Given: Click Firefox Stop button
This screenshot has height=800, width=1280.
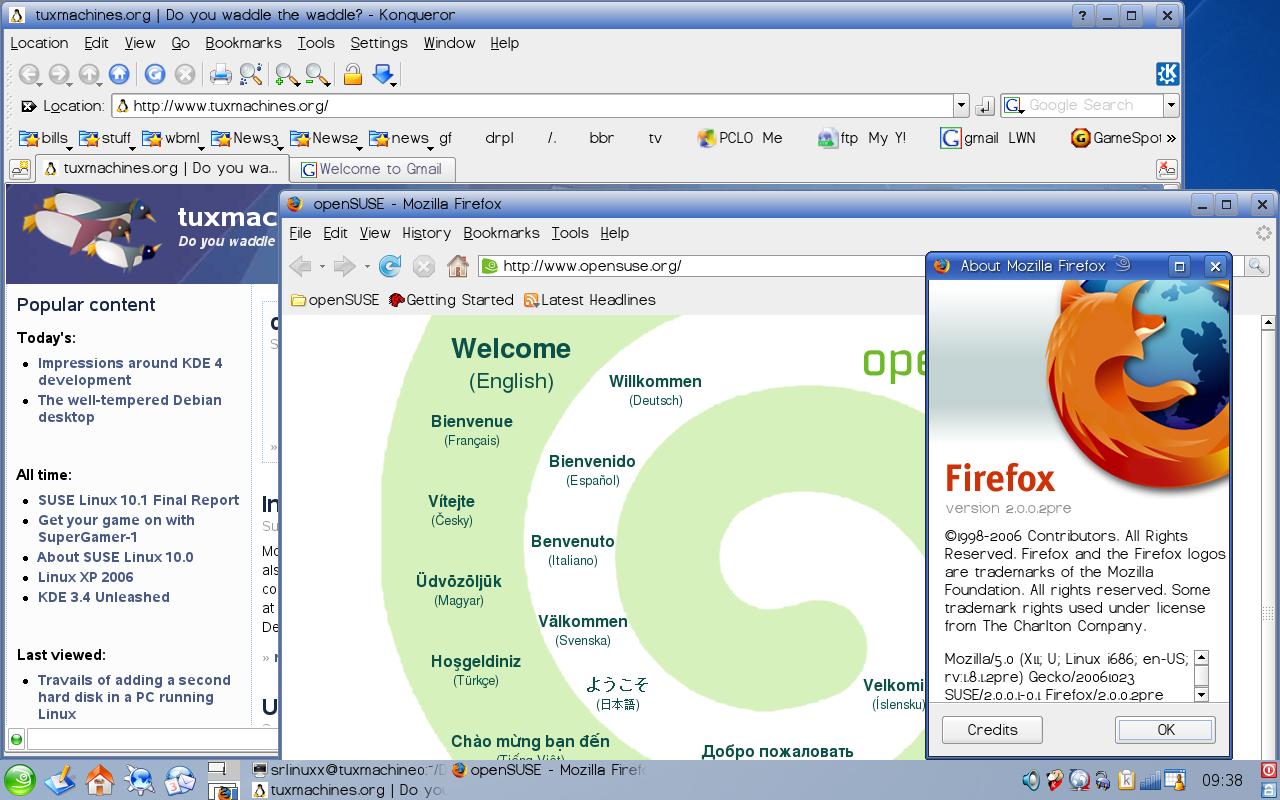Looking at the screenshot, I should tap(424, 266).
